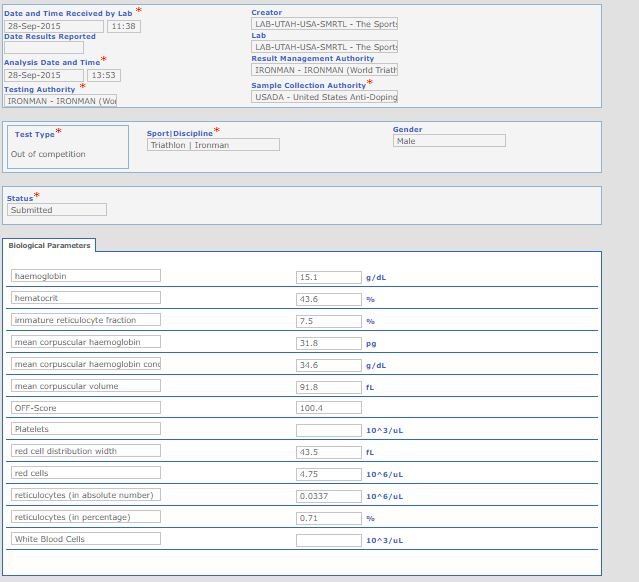
Task: Click the Sample Collection Authority USADA field
Action: pyautogui.click(x=324, y=97)
